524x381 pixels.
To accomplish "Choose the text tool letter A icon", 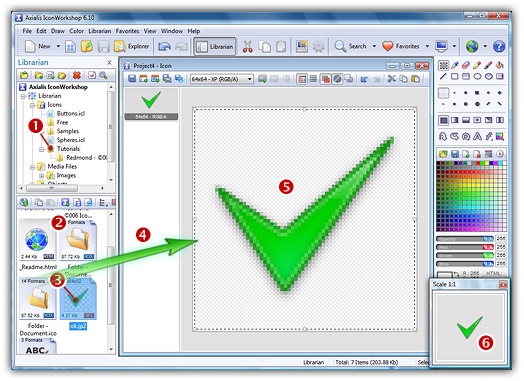I will tap(477, 136).
